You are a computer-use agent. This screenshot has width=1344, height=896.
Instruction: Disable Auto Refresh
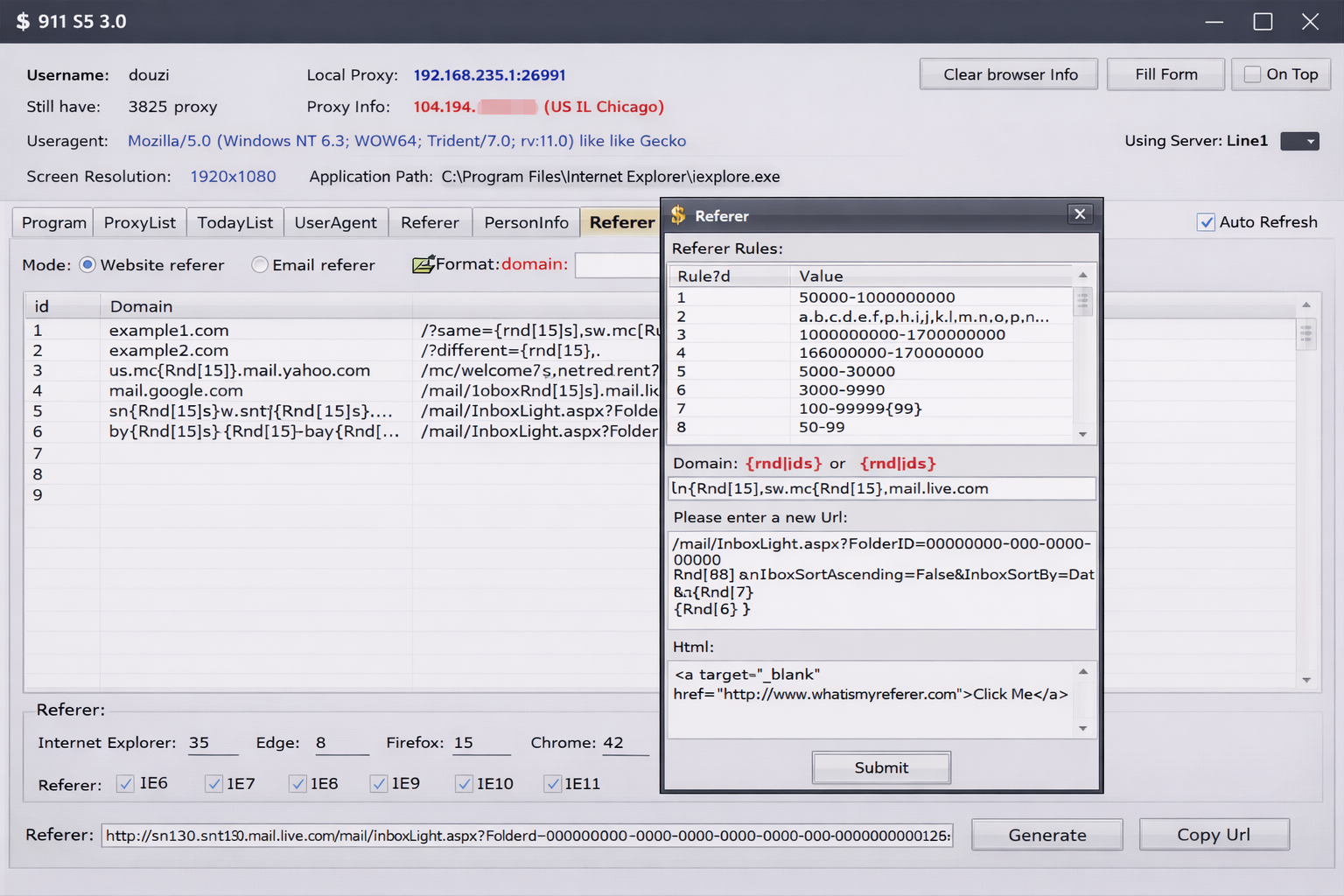[x=1207, y=221]
